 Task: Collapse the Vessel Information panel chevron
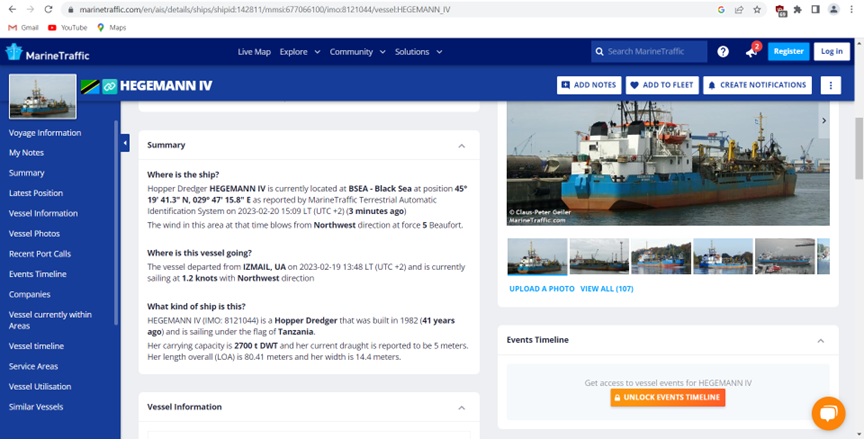(462, 408)
